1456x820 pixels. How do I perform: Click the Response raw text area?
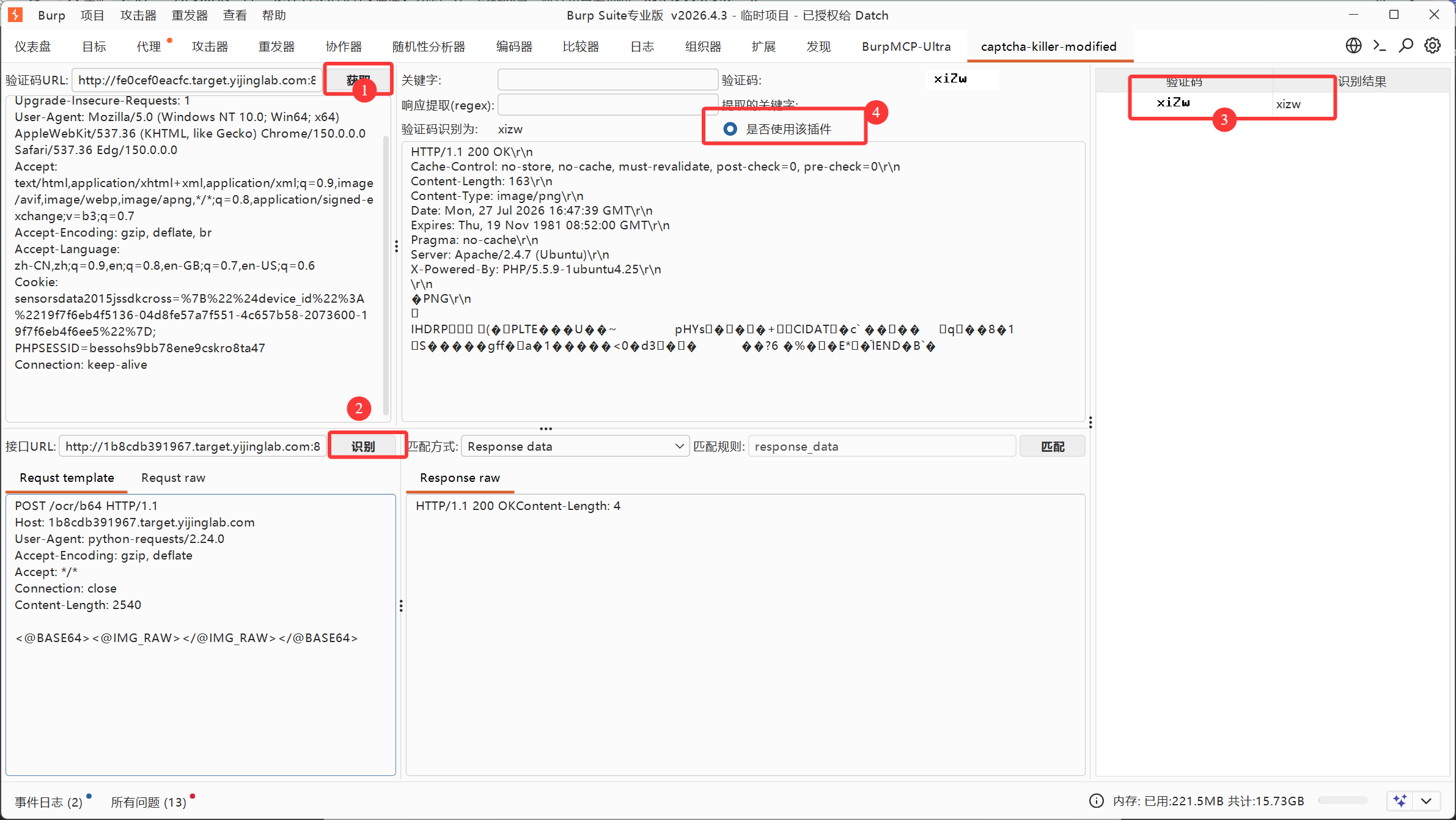(x=746, y=635)
